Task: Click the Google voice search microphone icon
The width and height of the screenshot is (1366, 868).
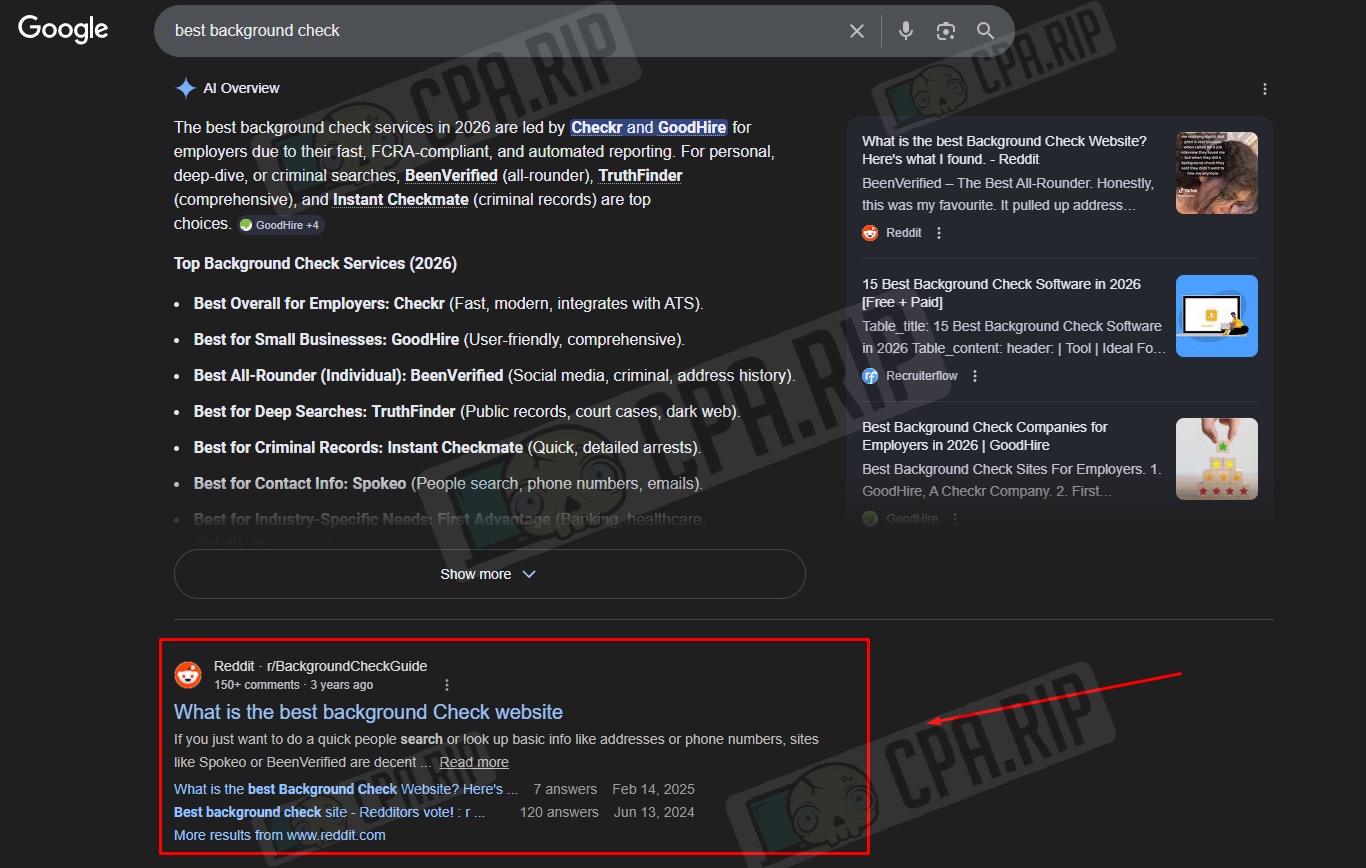Action: tap(905, 30)
